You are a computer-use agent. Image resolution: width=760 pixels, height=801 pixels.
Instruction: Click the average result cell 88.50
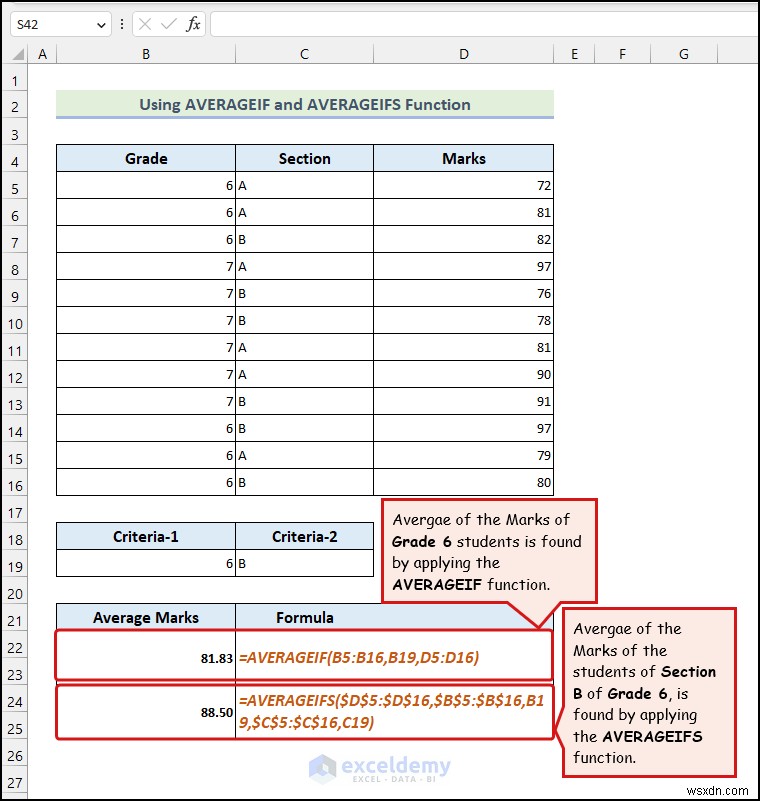[146, 712]
